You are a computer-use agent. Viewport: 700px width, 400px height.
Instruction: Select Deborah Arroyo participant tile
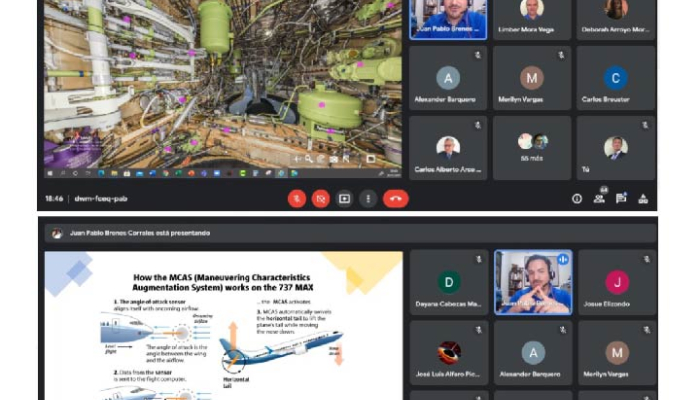[x=616, y=17]
